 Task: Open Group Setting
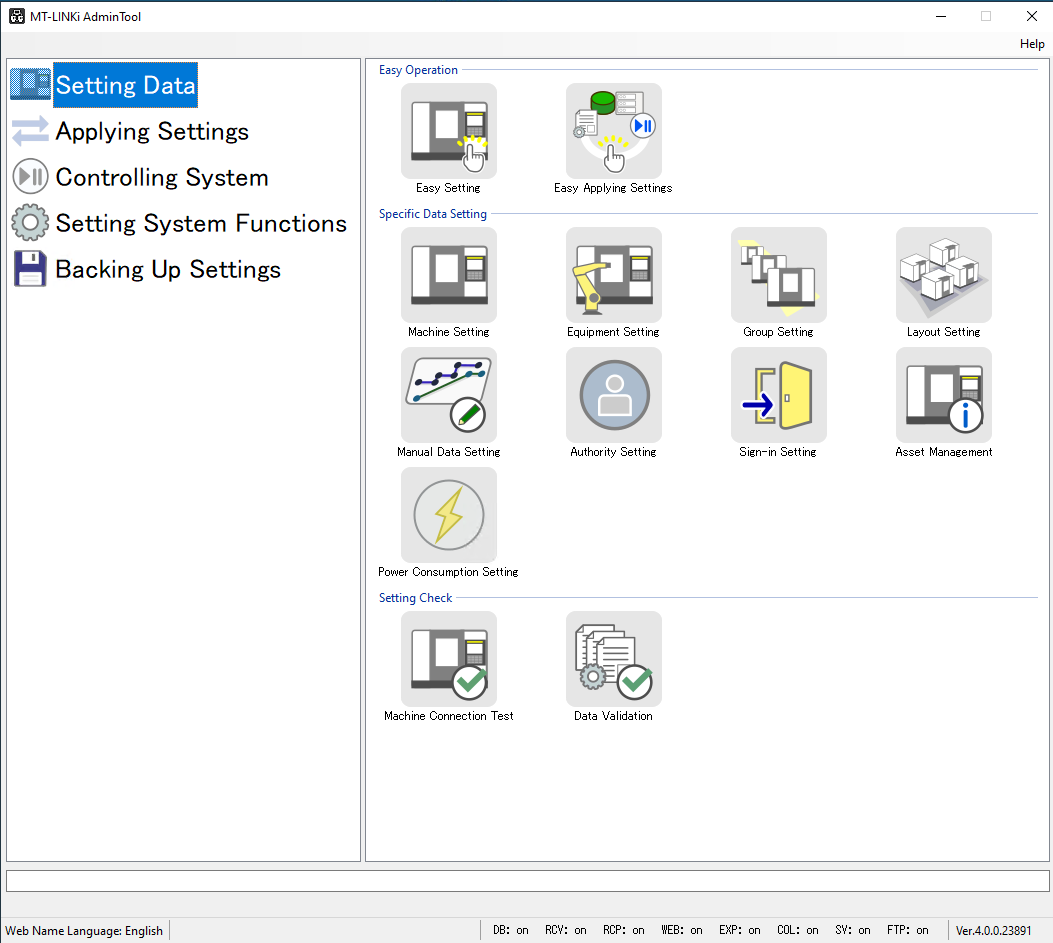[779, 275]
